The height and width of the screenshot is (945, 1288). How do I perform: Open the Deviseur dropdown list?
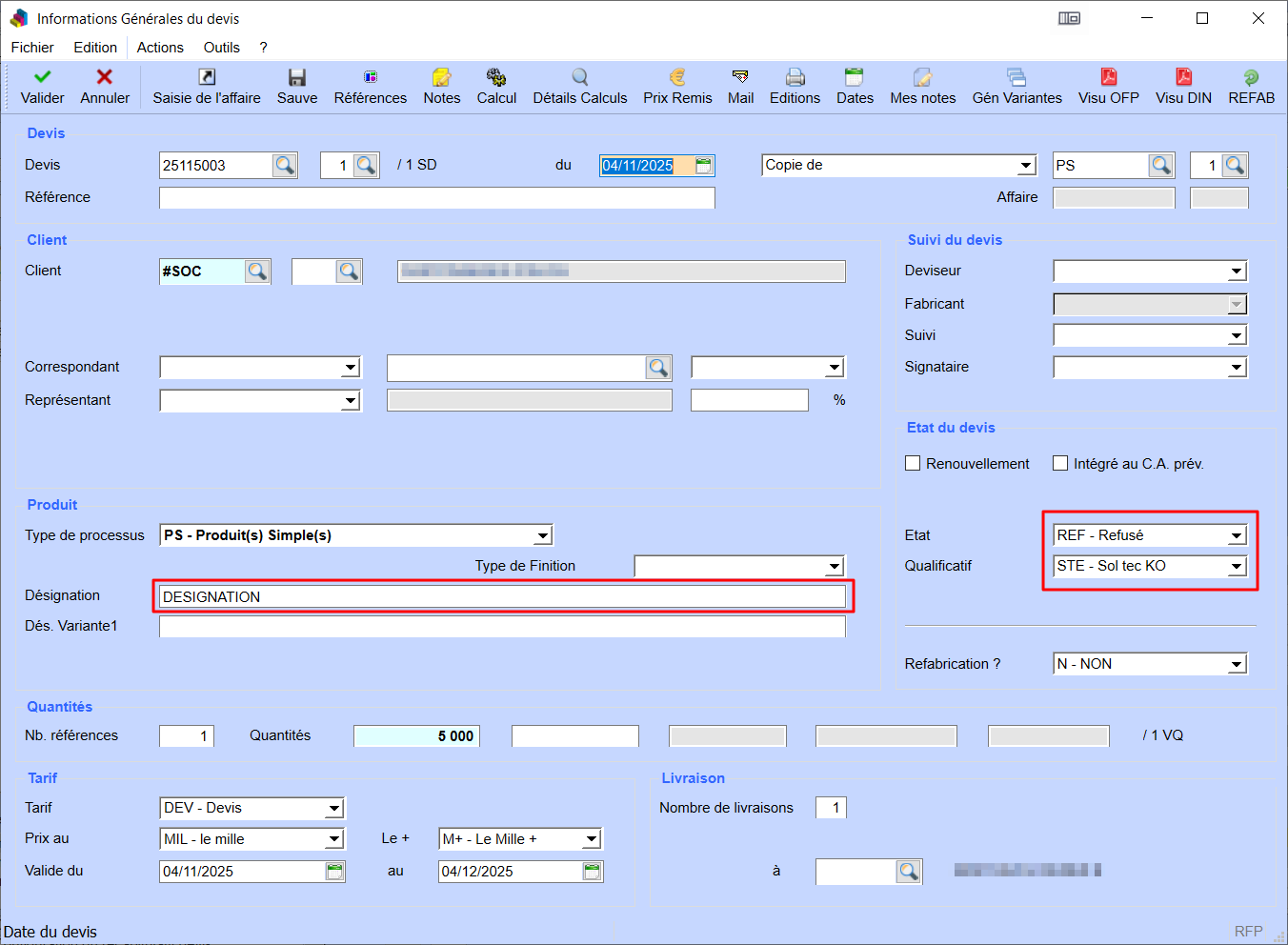(1236, 271)
